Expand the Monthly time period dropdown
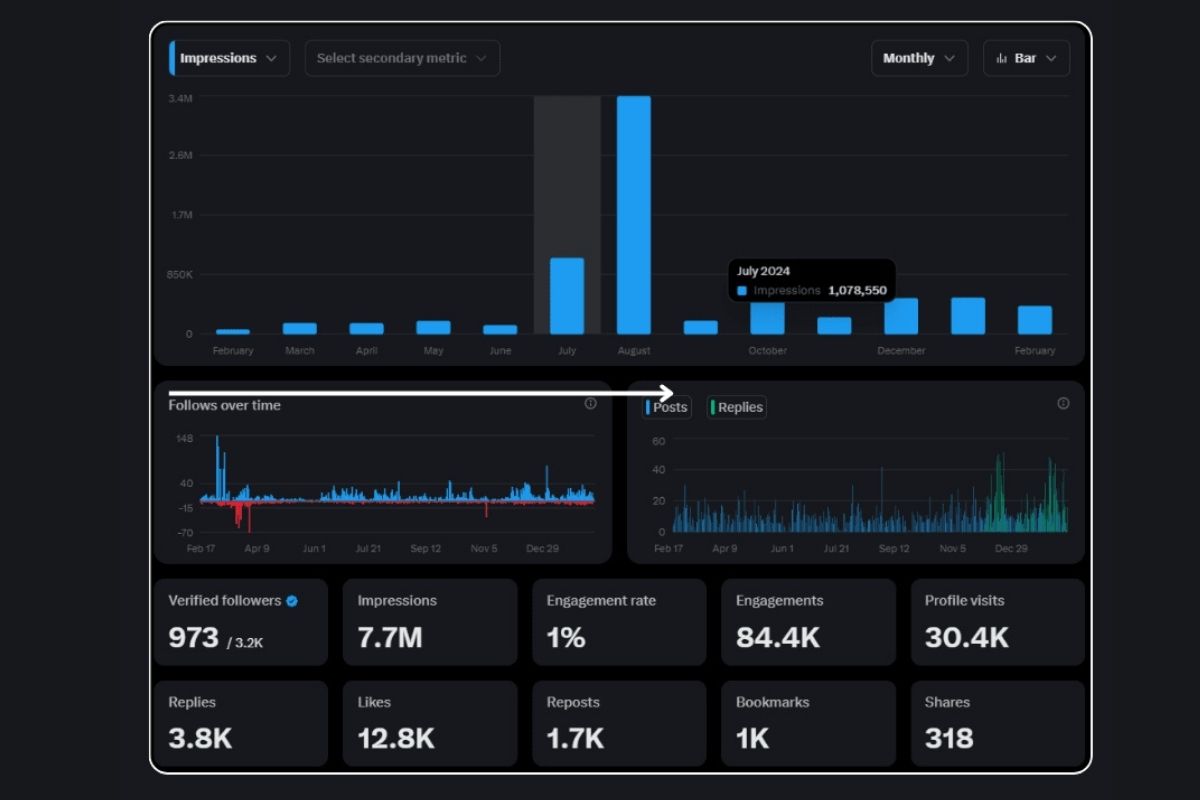 919,58
